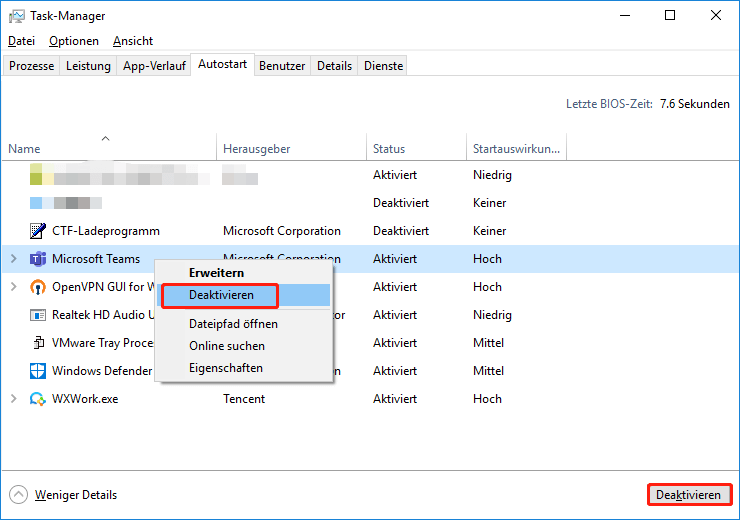Image resolution: width=740 pixels, height=520 pixels.
Task: Sort by the Startauswirkungen column header
Action: (x=516, y=148)
